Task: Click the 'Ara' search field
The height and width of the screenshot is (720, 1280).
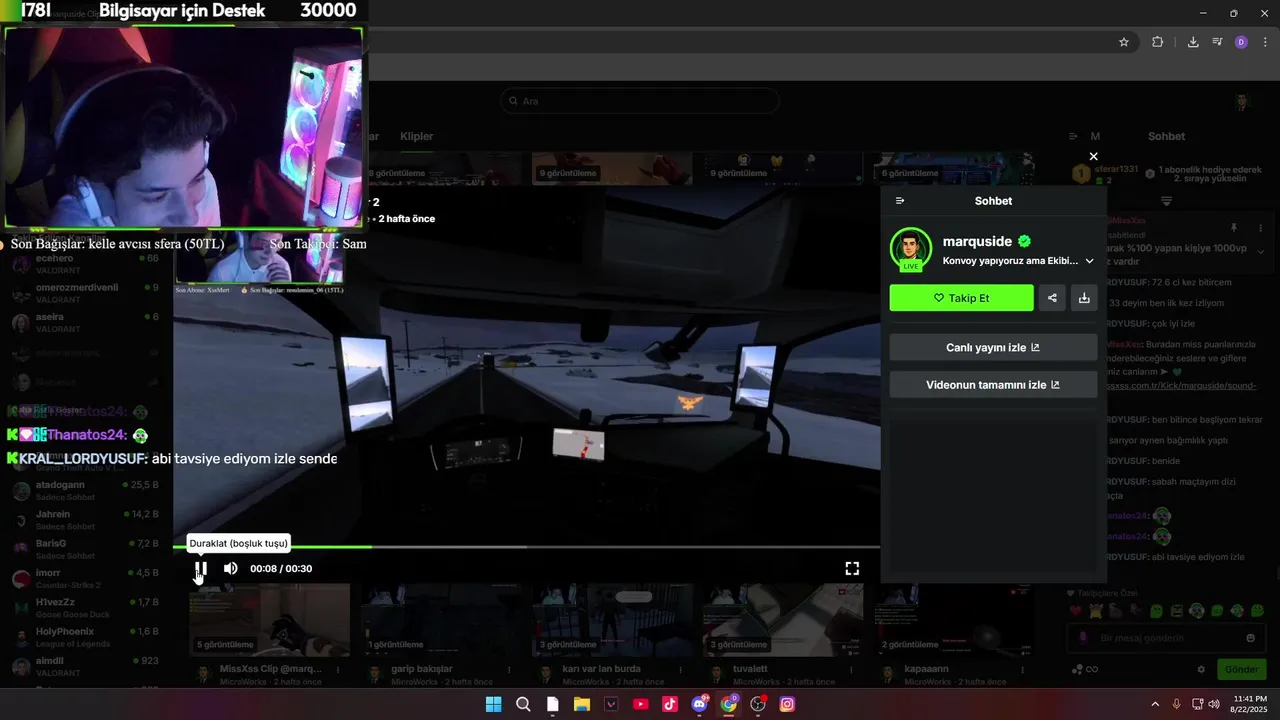Action: [x=640, y=101]
